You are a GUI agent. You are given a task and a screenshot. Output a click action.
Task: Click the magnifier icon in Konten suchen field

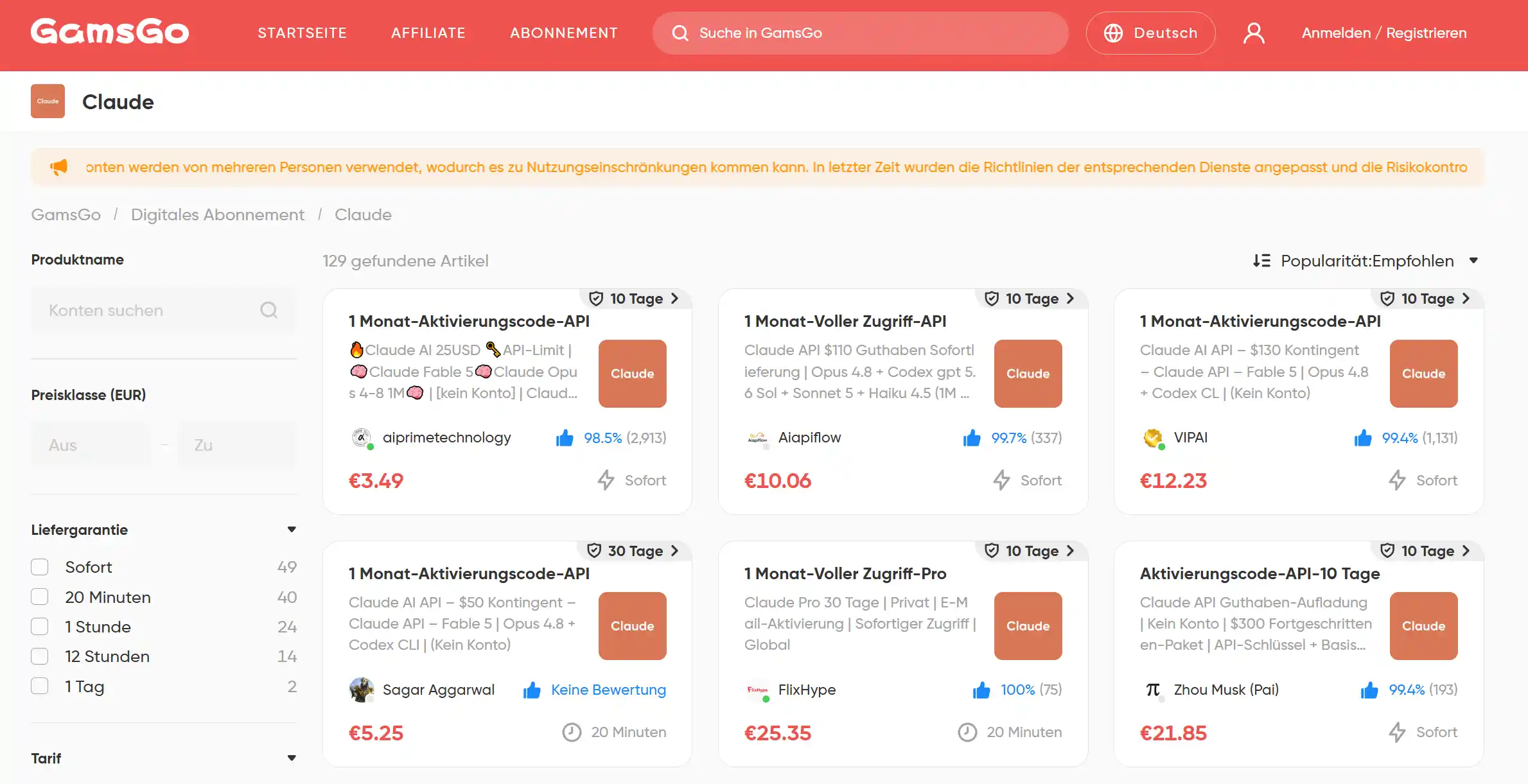click(268, 310)
